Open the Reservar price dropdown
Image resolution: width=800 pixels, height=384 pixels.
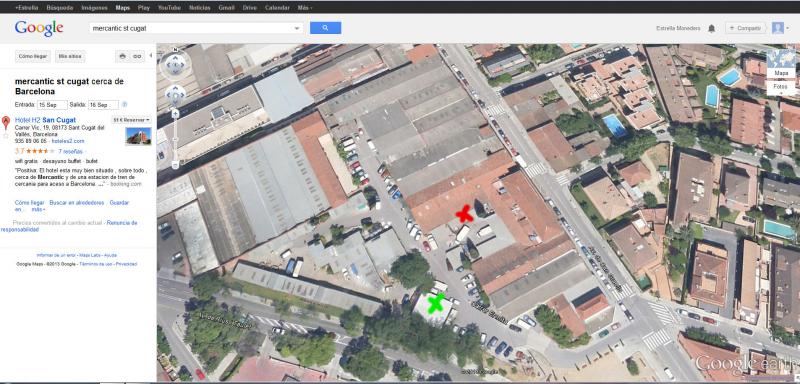pyautogui.click(x=132, y=120)
